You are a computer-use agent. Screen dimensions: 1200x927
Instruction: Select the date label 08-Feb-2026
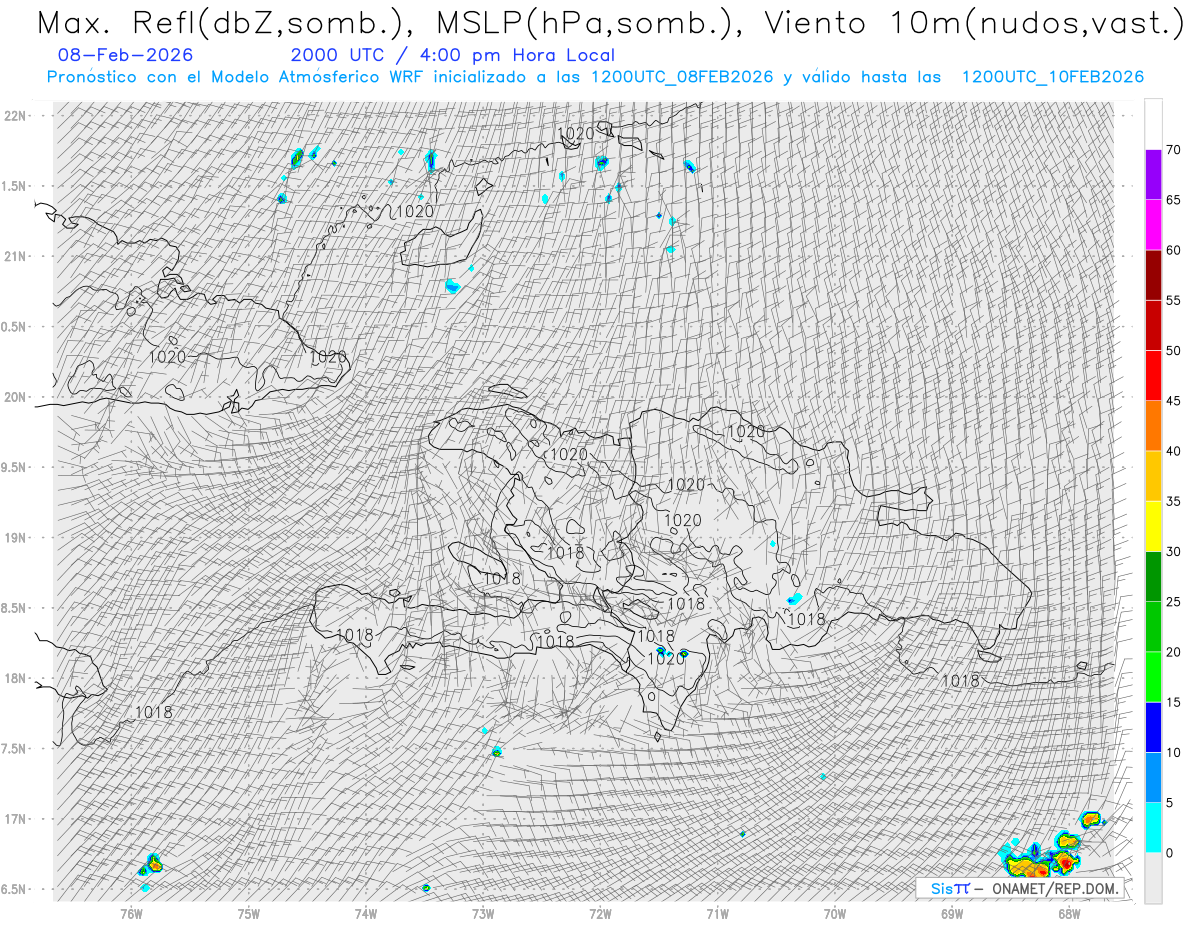(126, 55)
